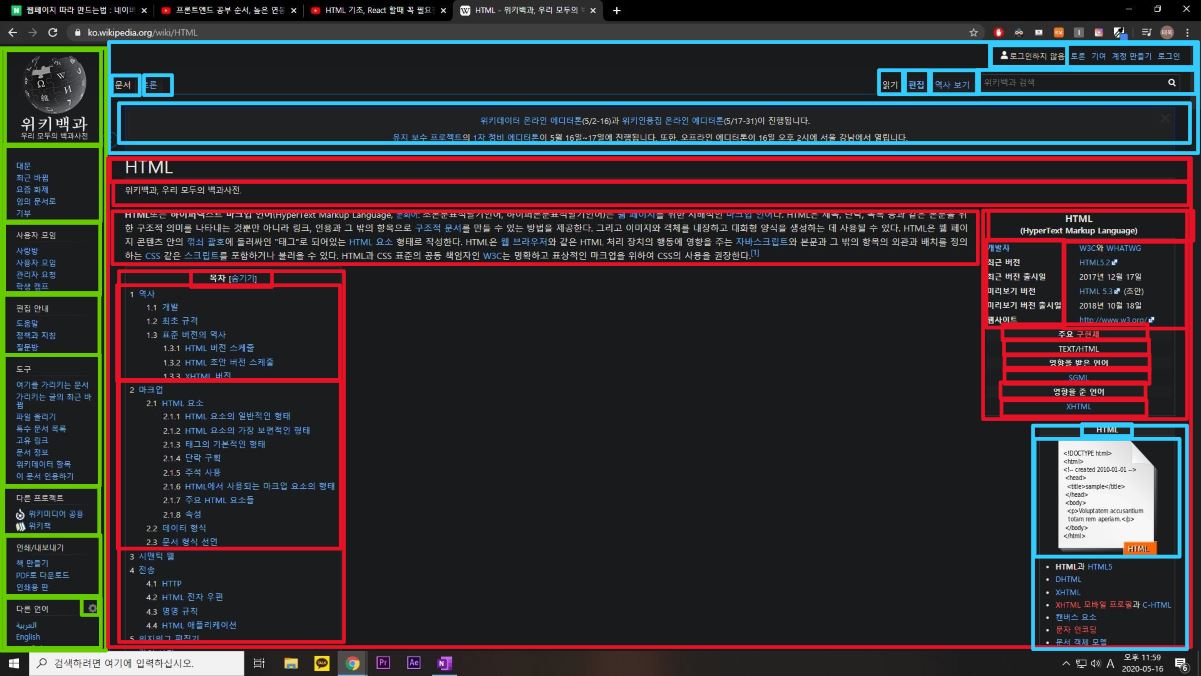Open the DHTML link in the side list
The height and width of the screenshot is (676, 1201).
tap(1068, 579)
